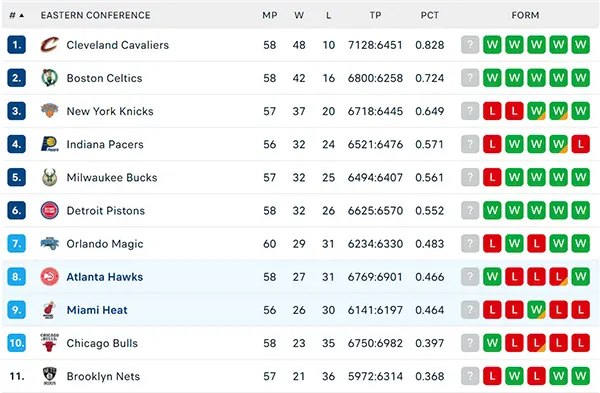
Task: Click the Boston Celtics shamrock logo
Action: [x=49, y=78]
